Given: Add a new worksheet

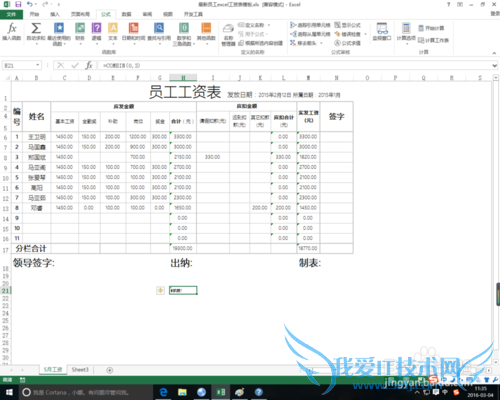Looking at the screenshot, I should pyautogui.click(x=109, y=370).
